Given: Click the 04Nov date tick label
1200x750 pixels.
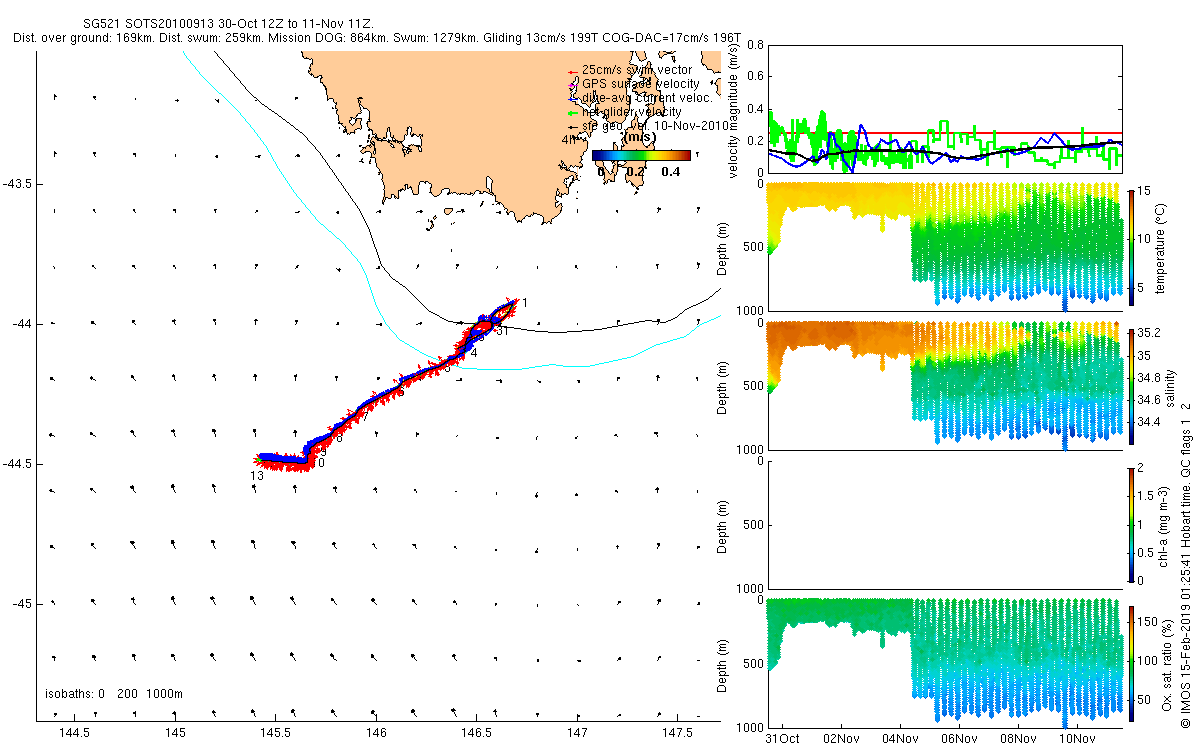Looking at the screenshot, I should pyautogui.click(x=900, y=739).
